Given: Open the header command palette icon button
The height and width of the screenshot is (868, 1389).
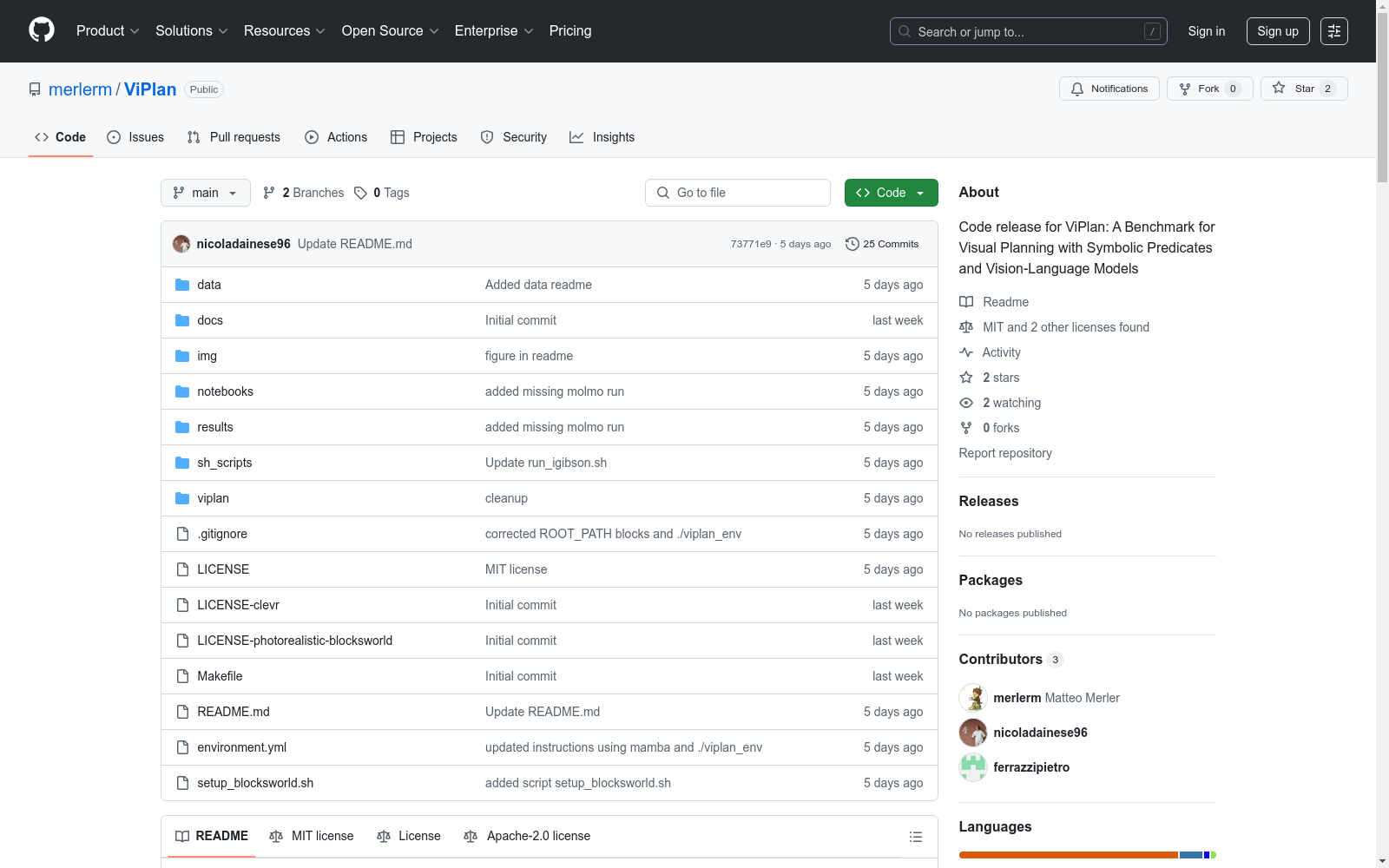Looking at the screenshot, I should [x=1334, y=31].
